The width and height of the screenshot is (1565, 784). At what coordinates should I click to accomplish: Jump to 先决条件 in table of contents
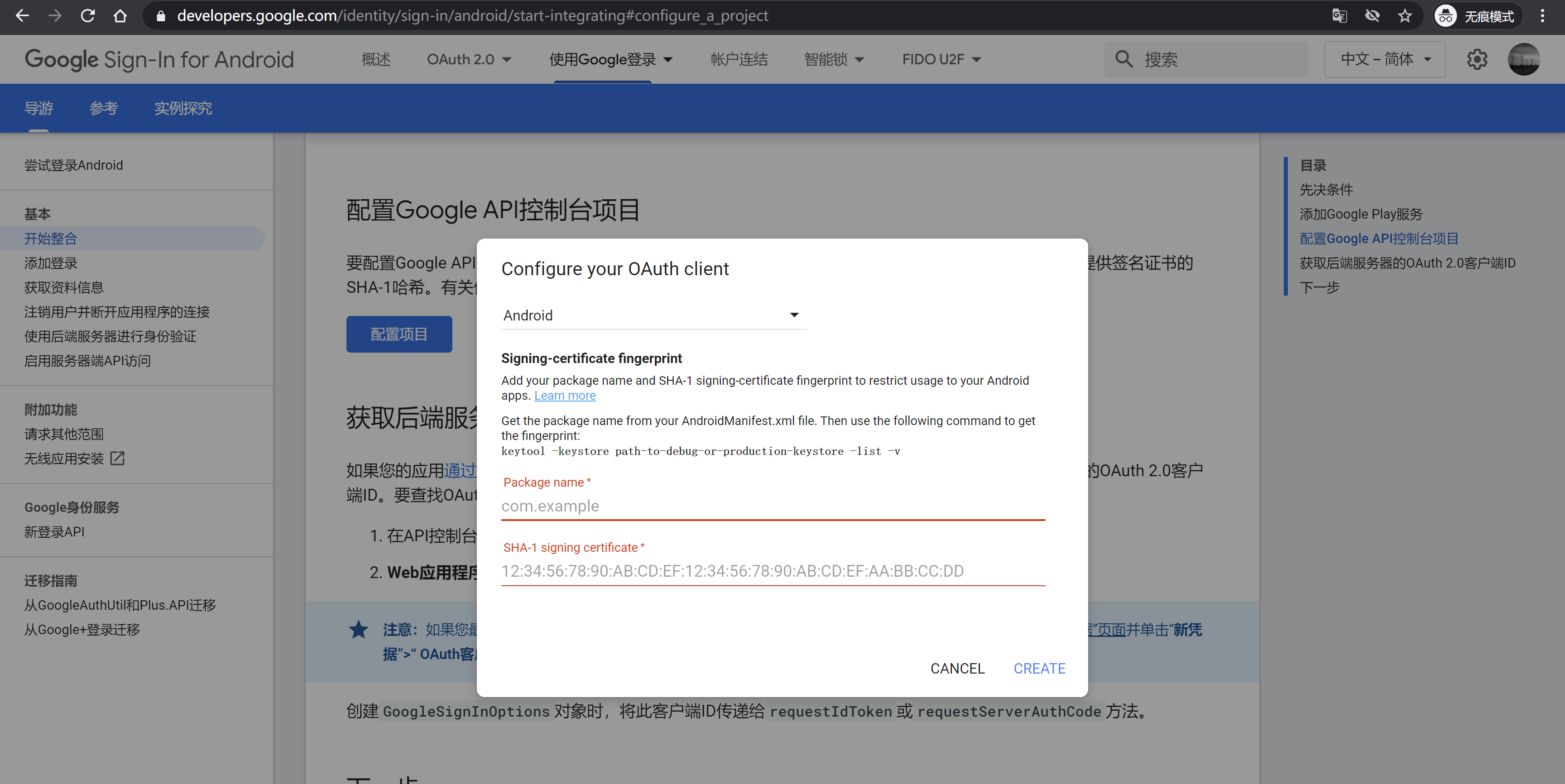point(1326,190)
